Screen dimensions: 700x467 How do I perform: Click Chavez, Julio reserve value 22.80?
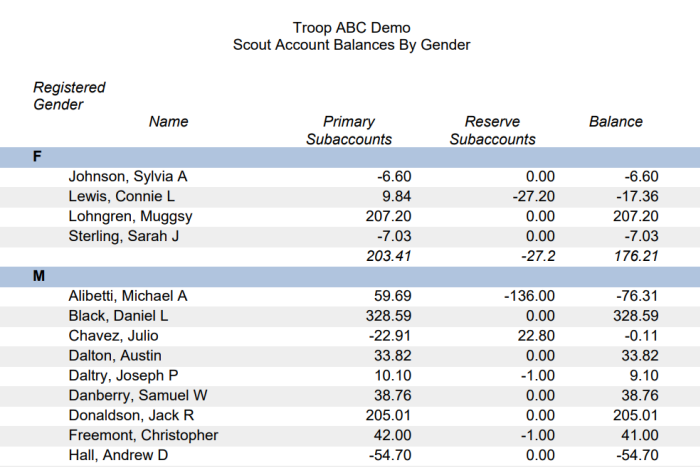coord(536,336)
